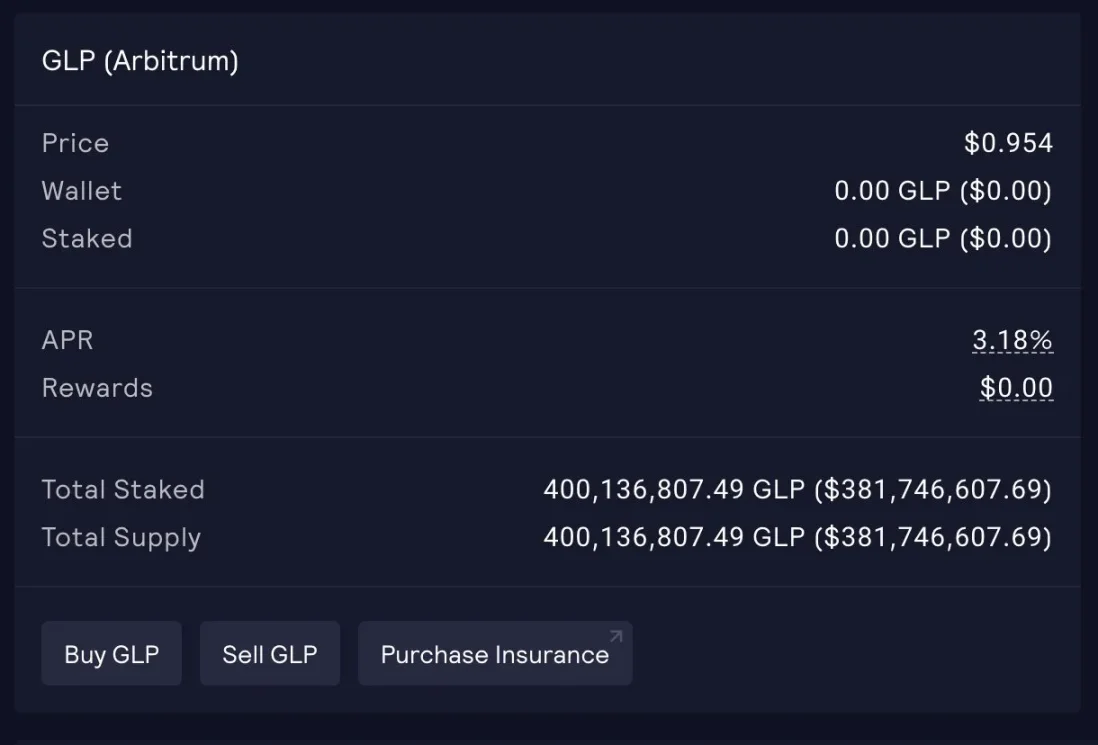Image resolution: width=1098 pixels, height=745 pixels.
Task: Click the Staked balance 0.00 GLP value
Action: pyautogui.click(x=892, y=239)
